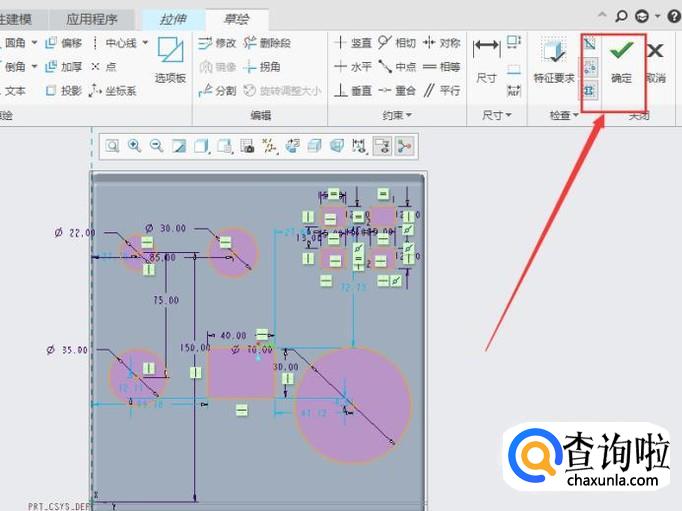The width and height of the screenshot is (682, 511).
Task: Expand the 约束 group dropdown
Action: coord(397,115)
